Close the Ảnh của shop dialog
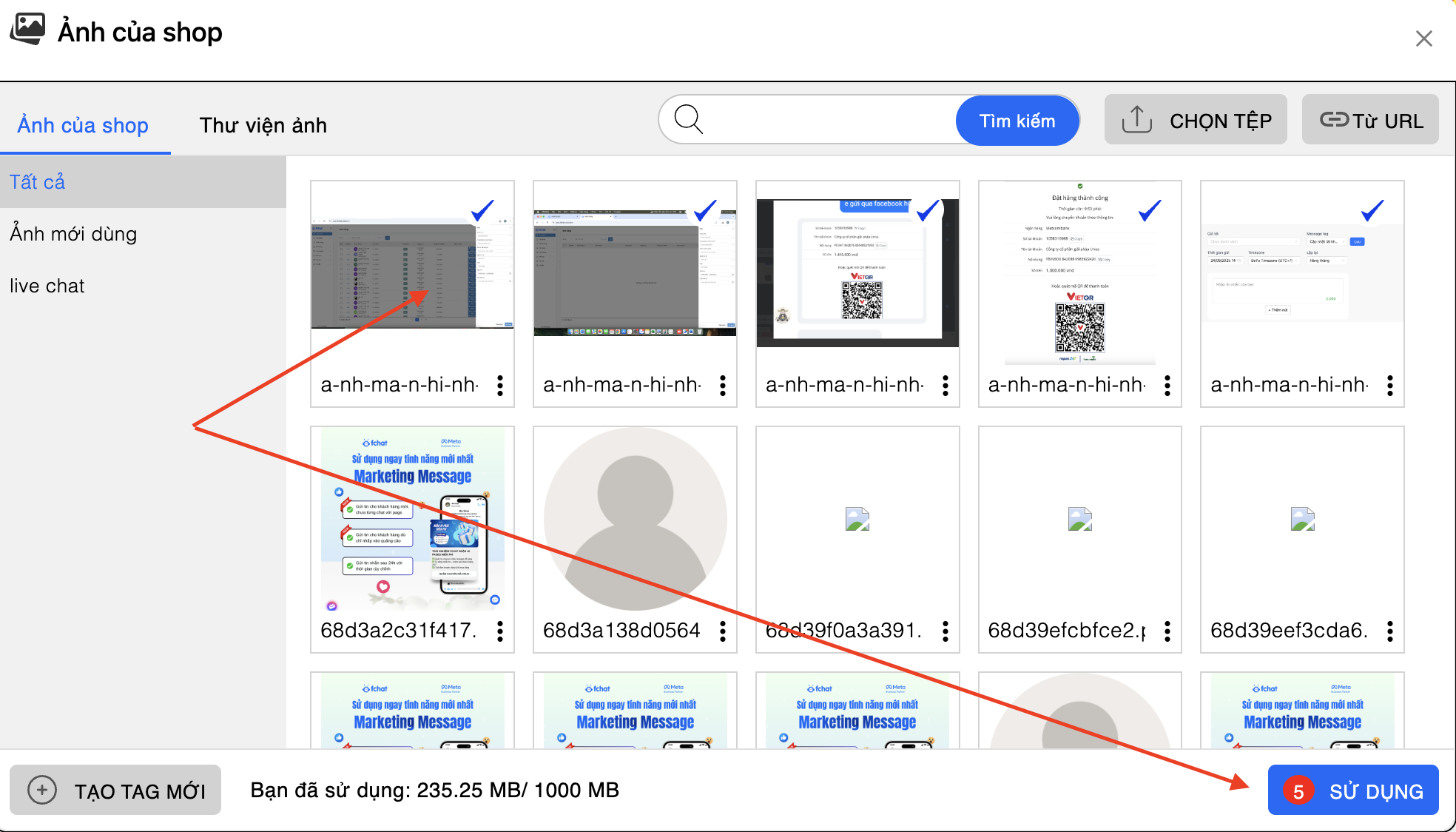 pyautogui.click(x=1423, y=38)
